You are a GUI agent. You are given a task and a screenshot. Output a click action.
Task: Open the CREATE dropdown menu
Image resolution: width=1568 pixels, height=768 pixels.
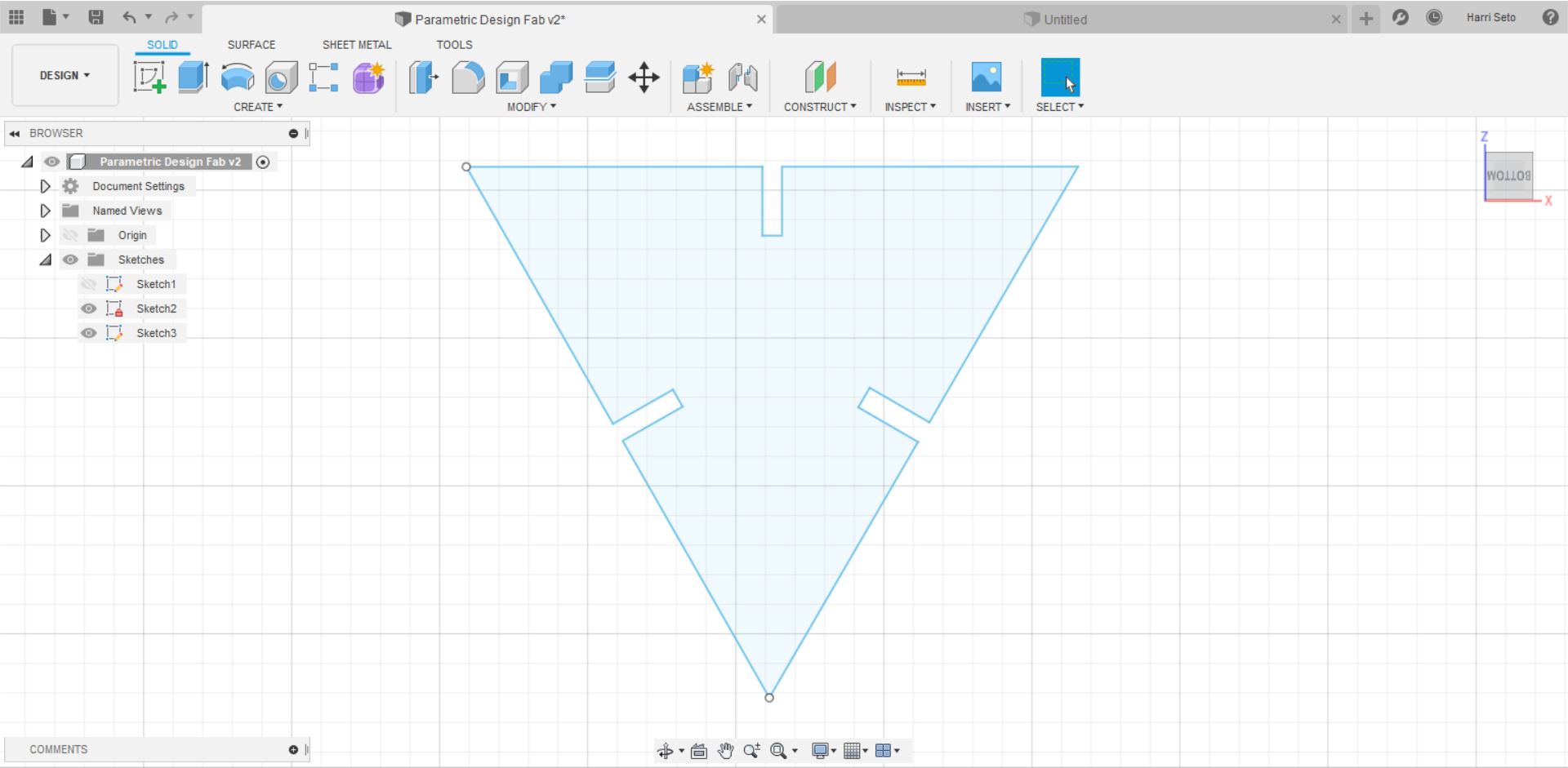258,107
